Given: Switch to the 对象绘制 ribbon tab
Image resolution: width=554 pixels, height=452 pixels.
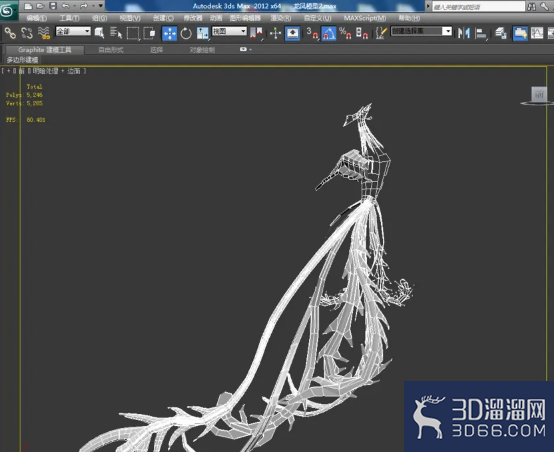Looking at the screenshot, I should (202, 50).
